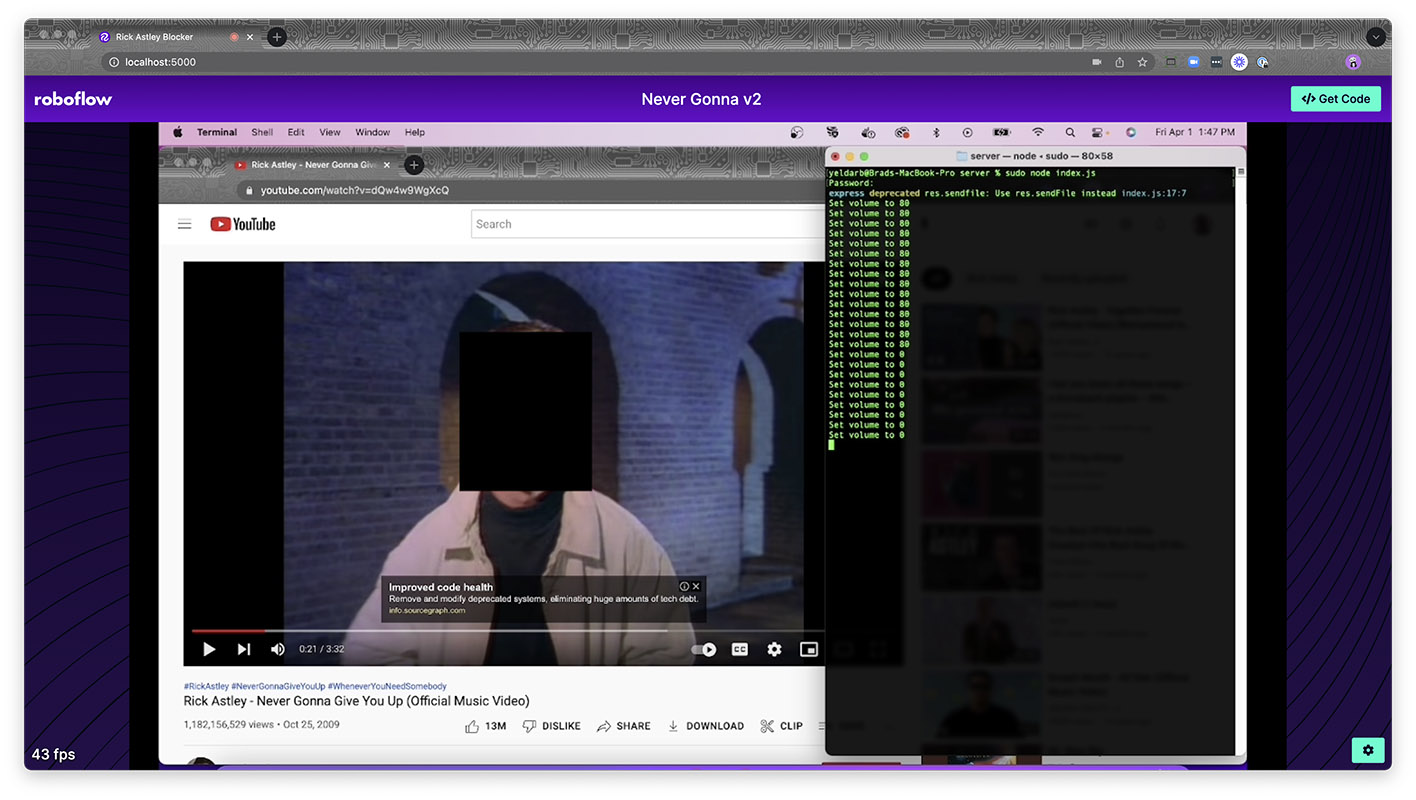Mute the YouTube video volume

278,650
